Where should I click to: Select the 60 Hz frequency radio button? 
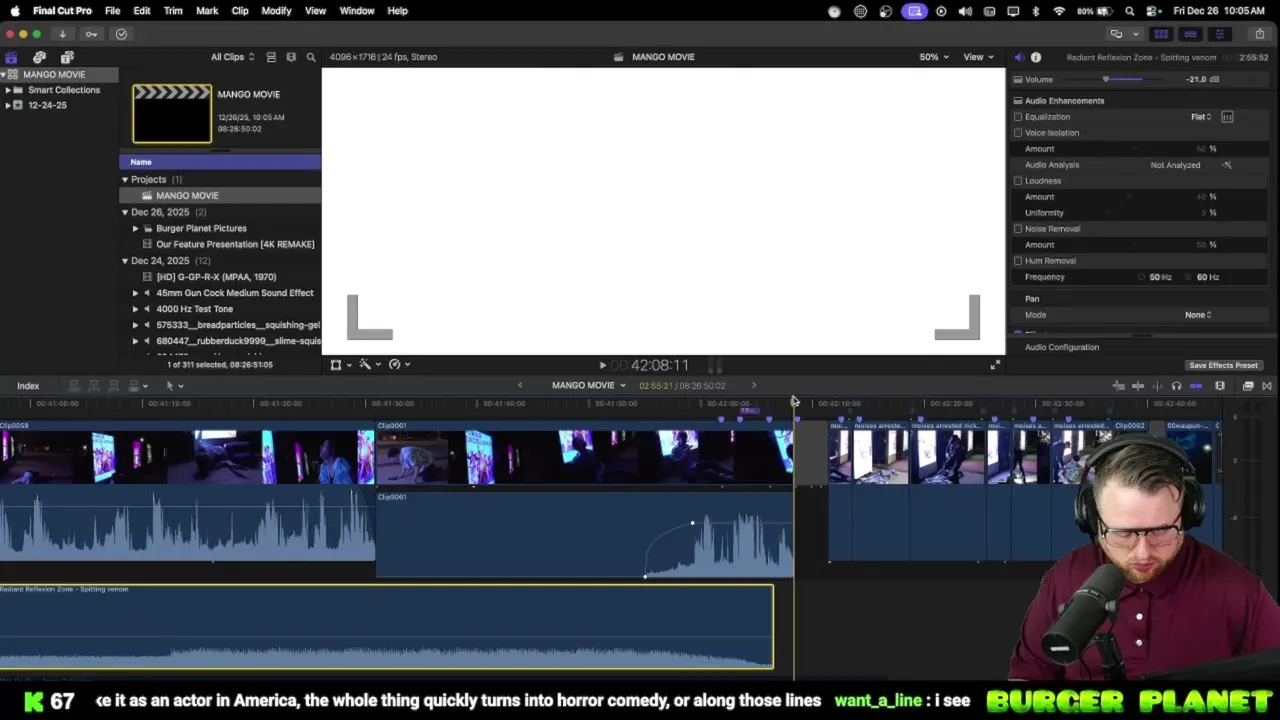pyautogui.click(x=1190, y=277)
